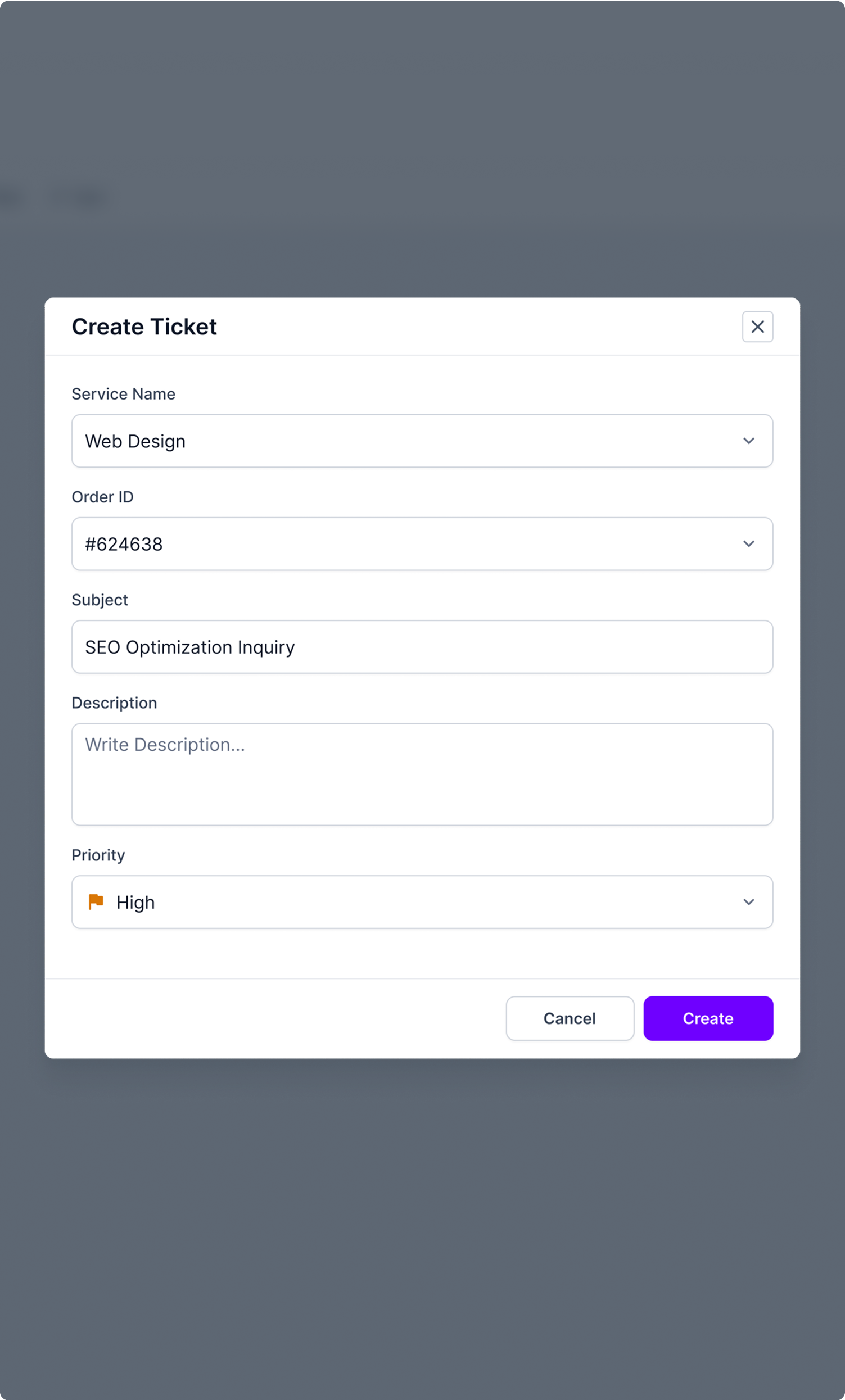Expand the Service Name chevron arrow
The width and height of the screenshot is (845, 1400).
(749, 441)
